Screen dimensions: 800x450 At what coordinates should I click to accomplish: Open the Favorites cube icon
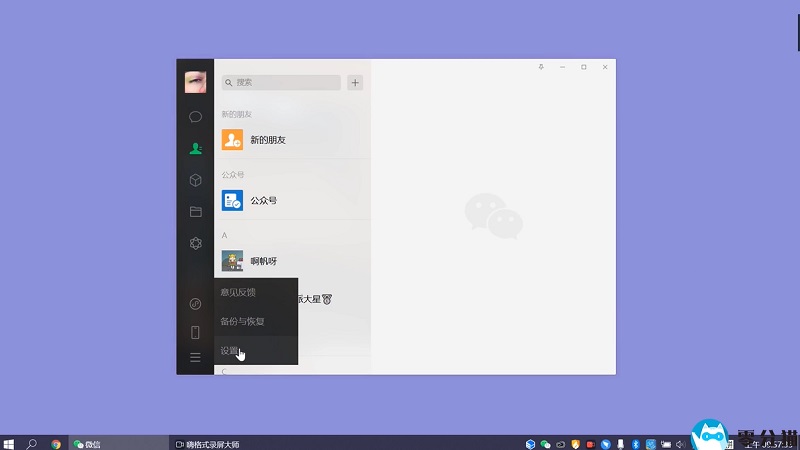pos(195,180)
